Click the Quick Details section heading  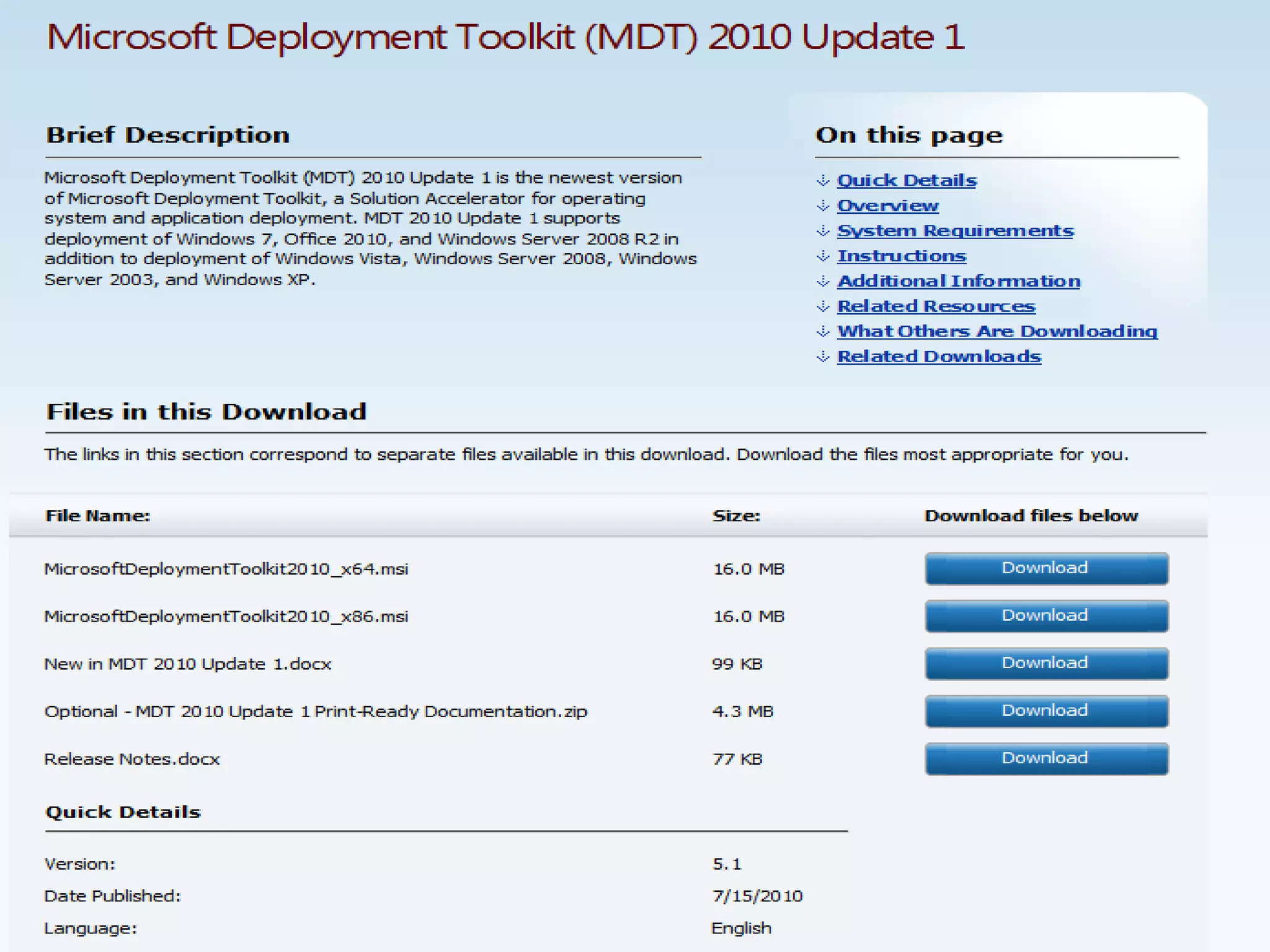(x=123, y=813)
